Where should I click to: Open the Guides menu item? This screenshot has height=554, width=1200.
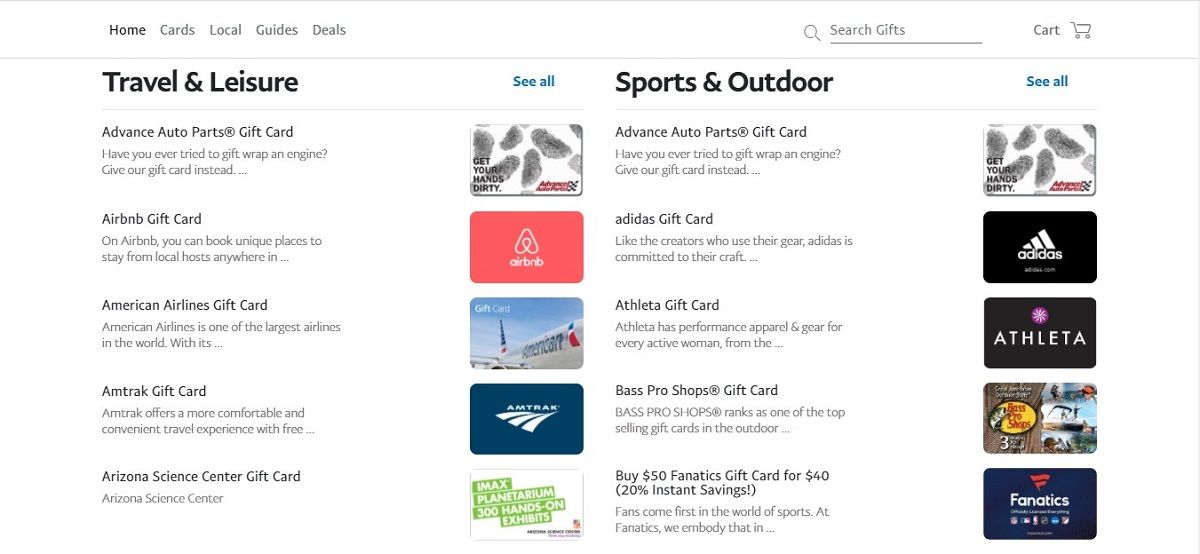pyautogui.click(x=277, y=30)
